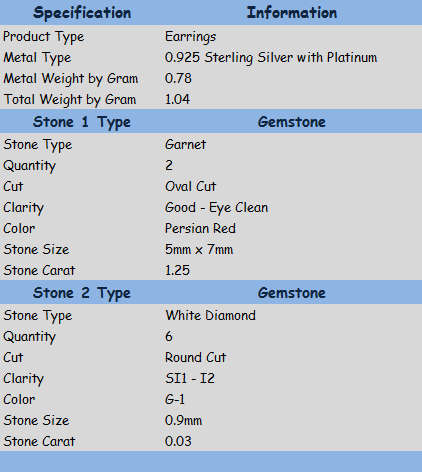The width and height of the screenshot is (422, 472).
Task: Click the Round Cut value
Action: [195, 358]
